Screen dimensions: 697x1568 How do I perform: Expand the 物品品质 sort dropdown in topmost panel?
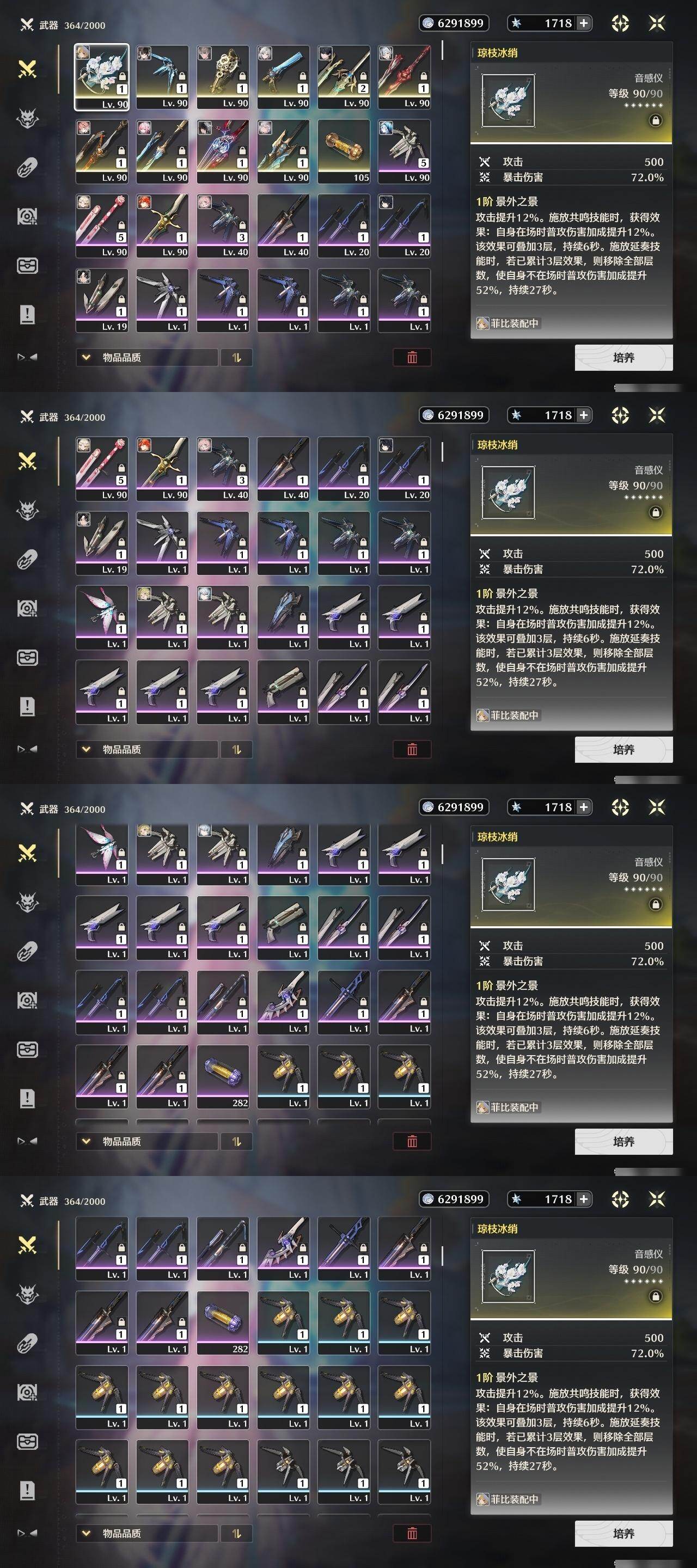(146, 357)
